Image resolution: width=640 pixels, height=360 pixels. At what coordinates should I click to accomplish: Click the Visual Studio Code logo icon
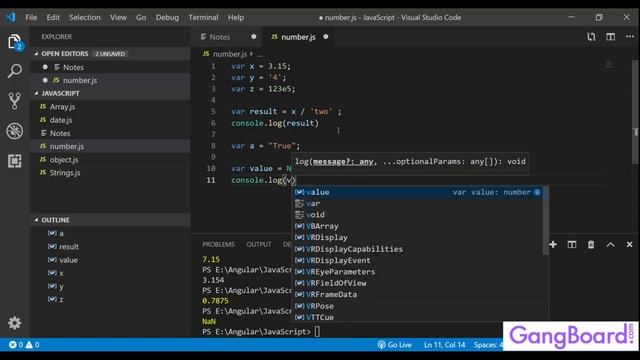[11, 17]
